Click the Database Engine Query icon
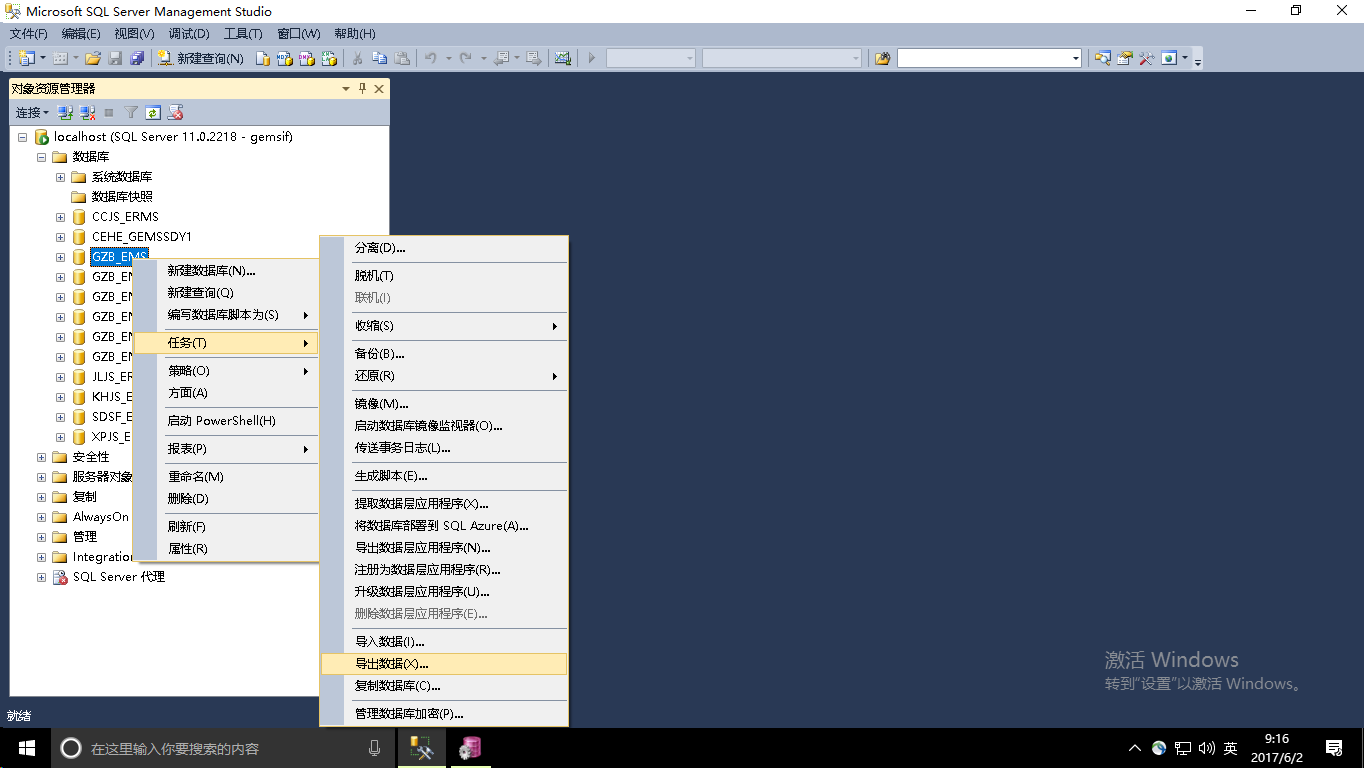Screen dimensions: 1364x768 pyautogui.click(x=263, y=58)
